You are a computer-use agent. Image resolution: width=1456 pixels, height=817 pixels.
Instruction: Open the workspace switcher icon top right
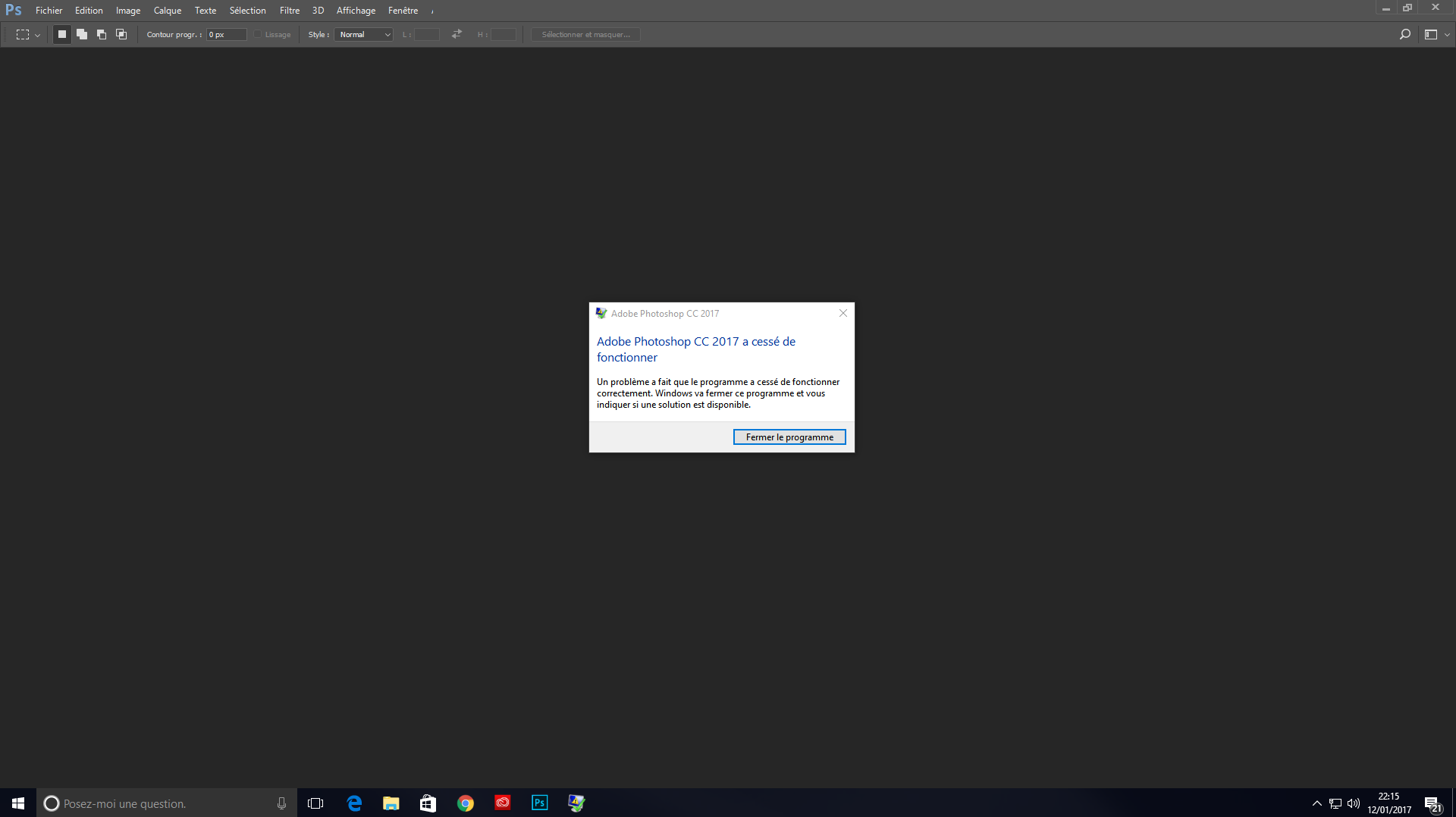click(1432, 34)
